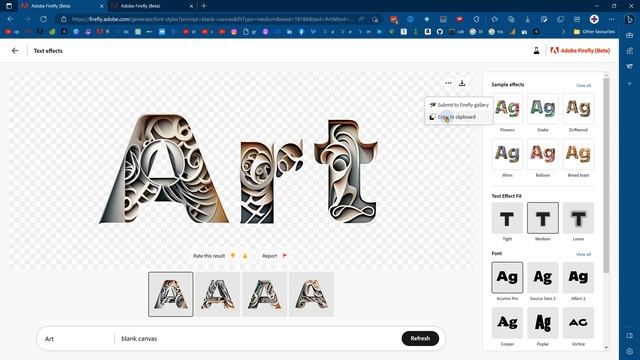Open the Other favourites folder
The width and height of the screenshot is (640, 360).
pos(594,31)
